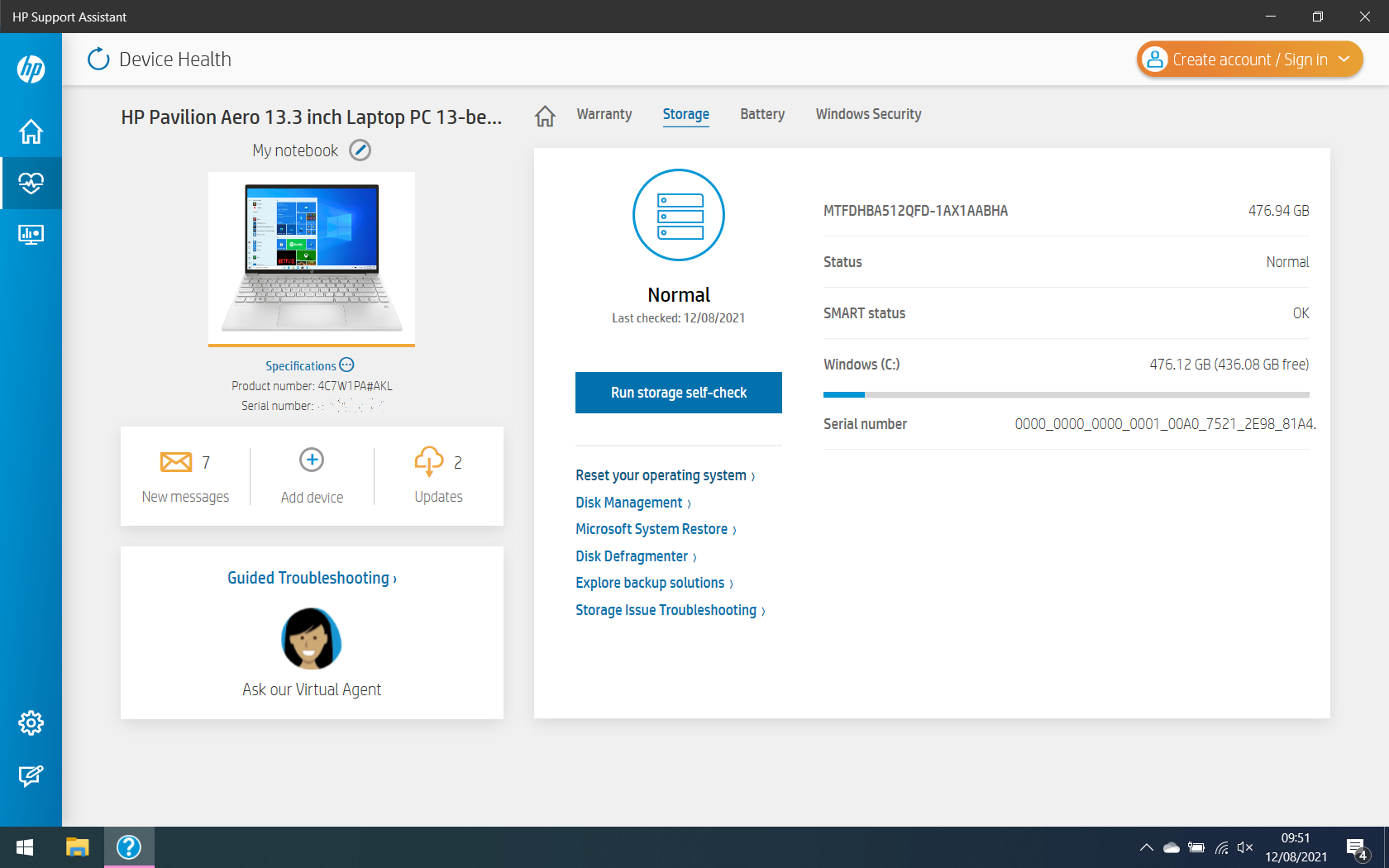Click HP Support Assistant taskbar icon
Screen dimensions: 1389x868
click(x=129, y=847)
